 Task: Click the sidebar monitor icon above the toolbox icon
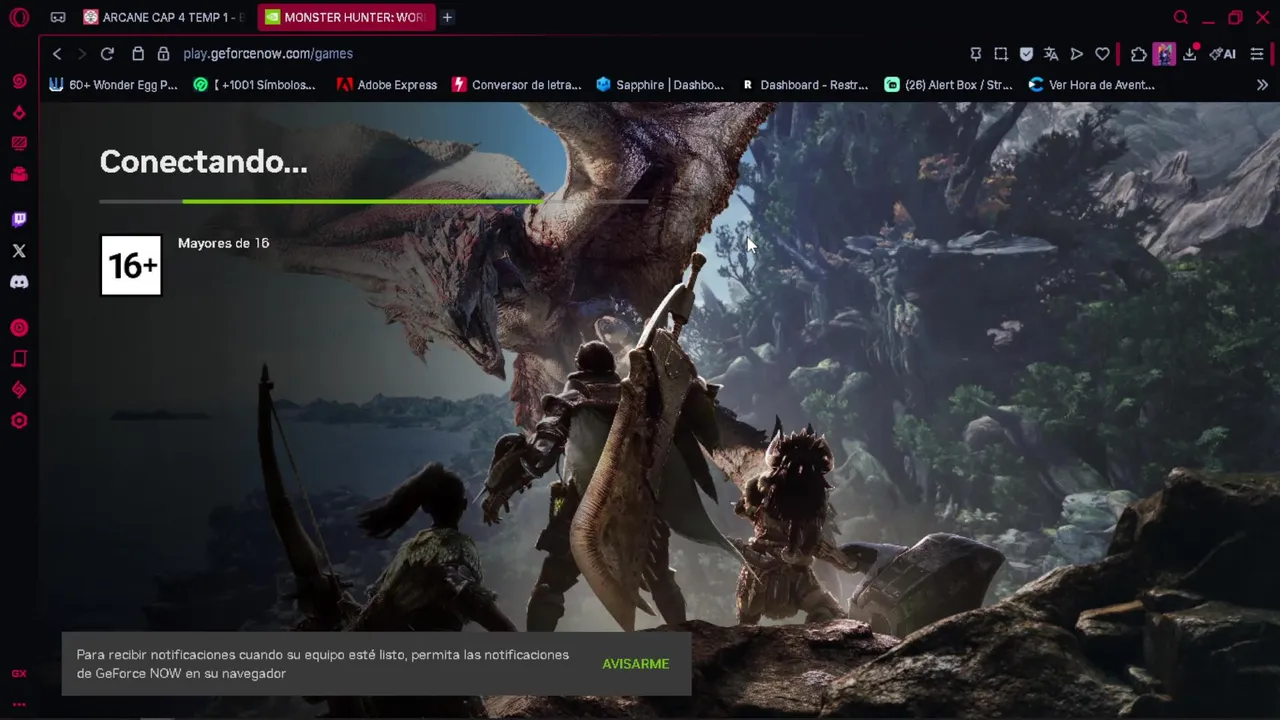coord(19,143)
